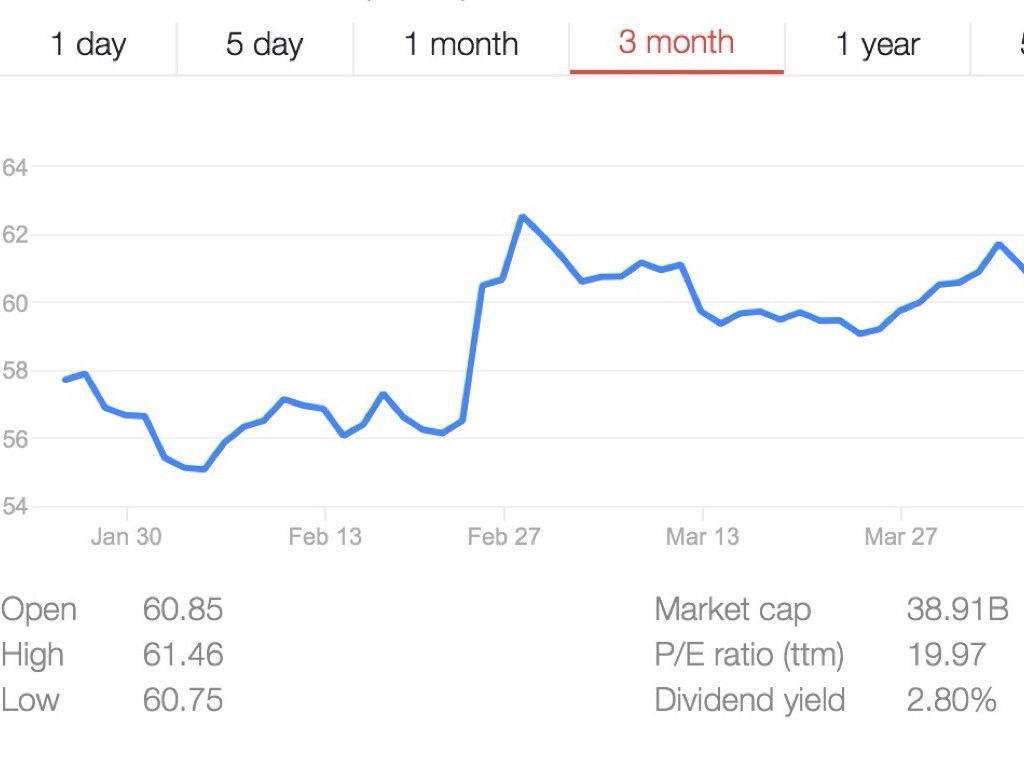Click the Mar 13 date label
1024x768 pixels.
[x=702, y=537]
